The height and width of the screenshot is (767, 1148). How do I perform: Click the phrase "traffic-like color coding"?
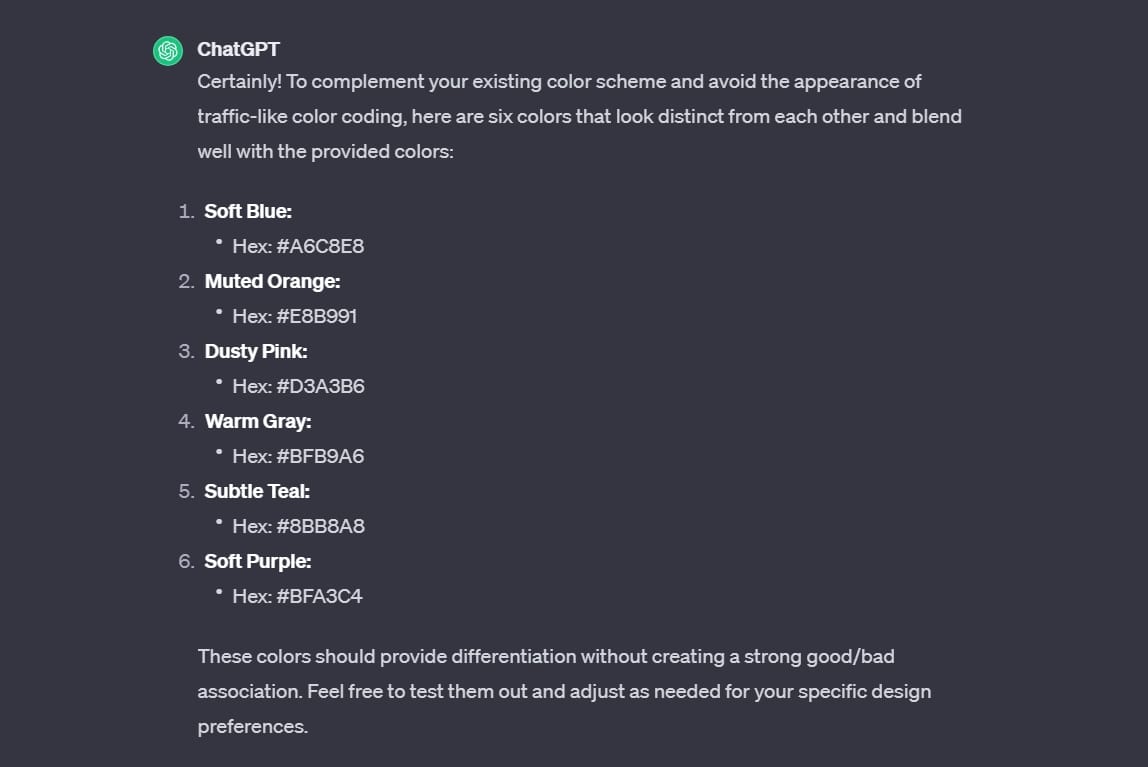coord(301,116)
